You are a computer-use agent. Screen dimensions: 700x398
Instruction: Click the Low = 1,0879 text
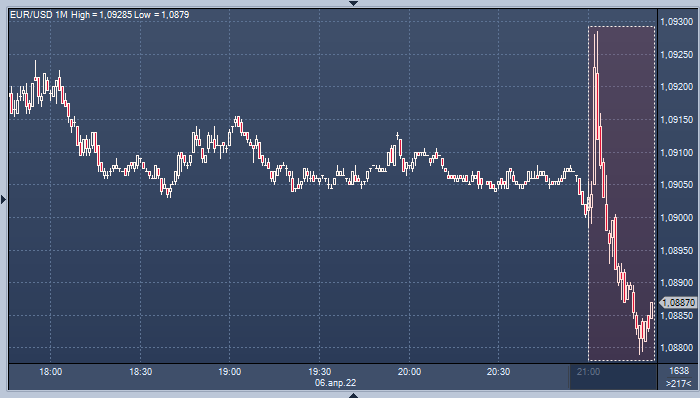pyautogui.click(x=162, y=15)
